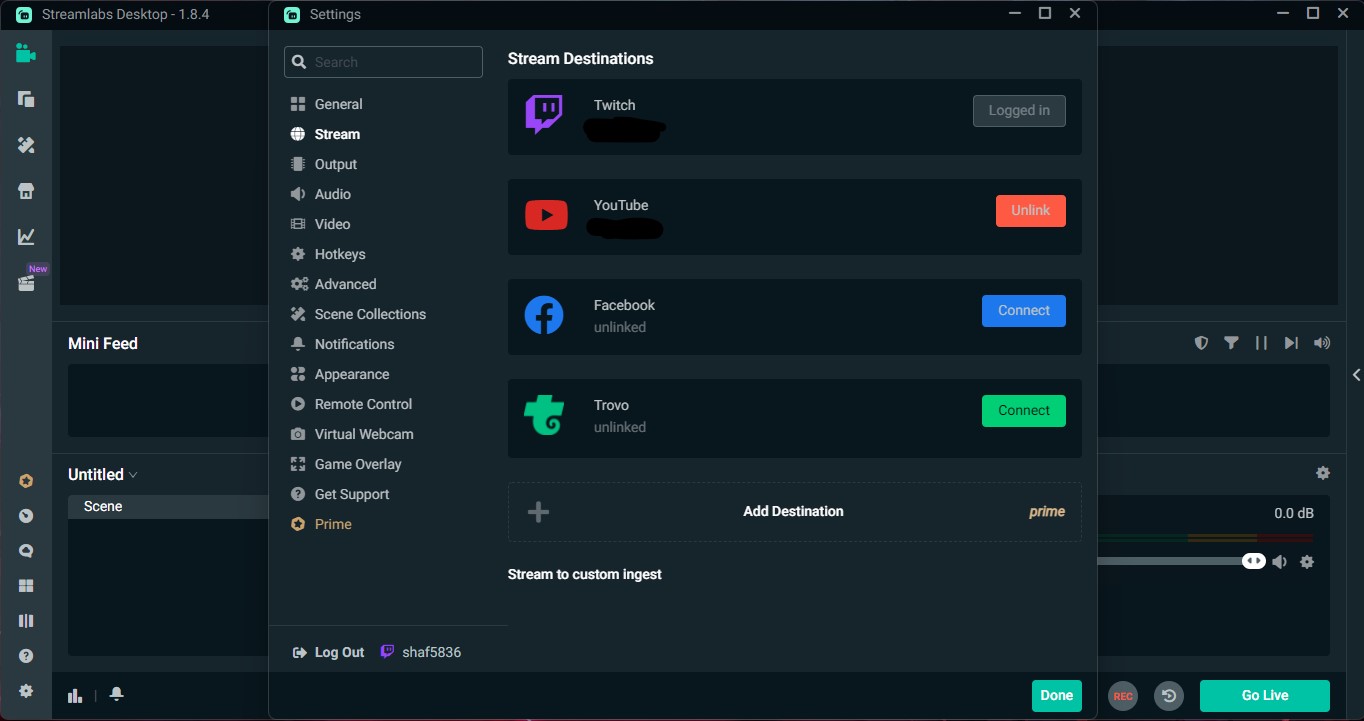Unlink the YouTube account
Viewport: 1364px width, 721px height.
1030,211
